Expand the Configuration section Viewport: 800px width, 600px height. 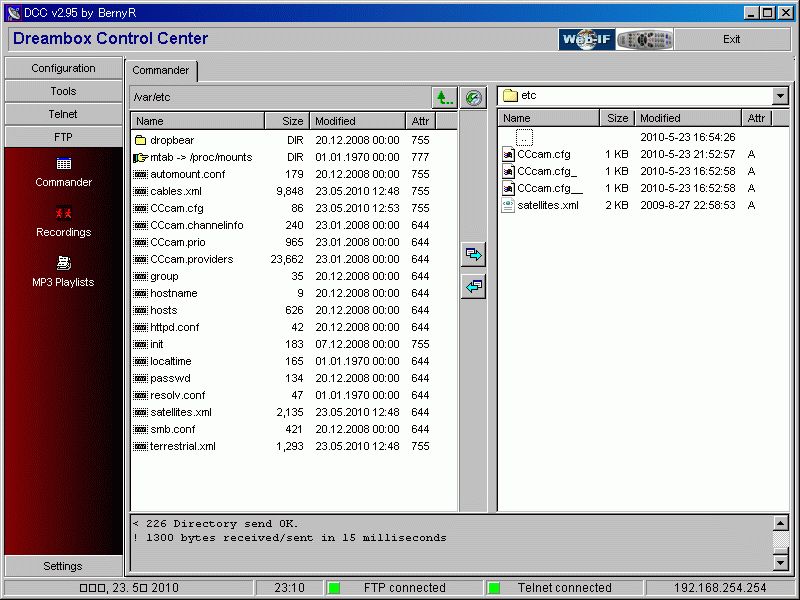(x=63, y=67)
